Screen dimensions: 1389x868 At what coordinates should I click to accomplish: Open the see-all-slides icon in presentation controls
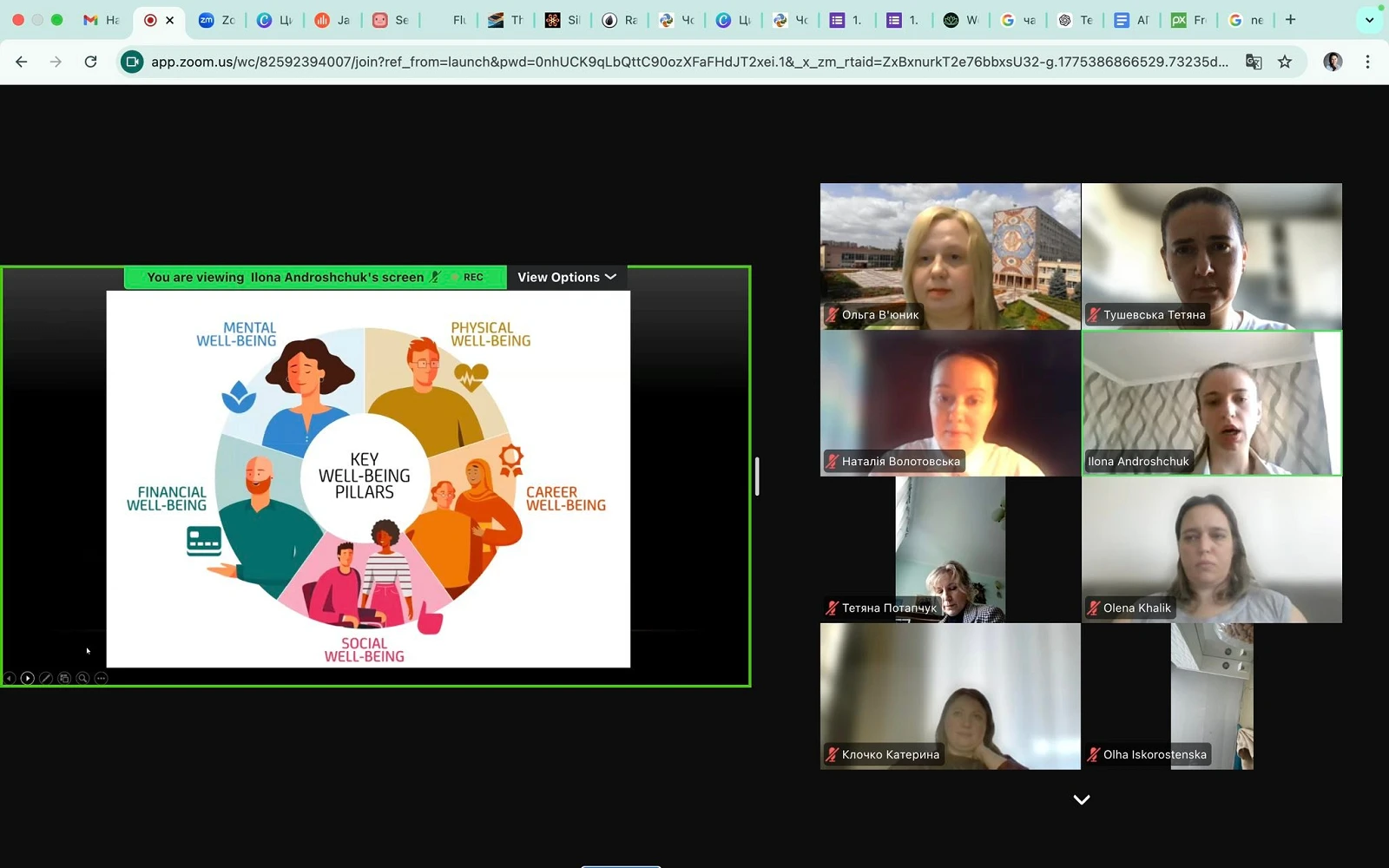click(x=64, y=678)
